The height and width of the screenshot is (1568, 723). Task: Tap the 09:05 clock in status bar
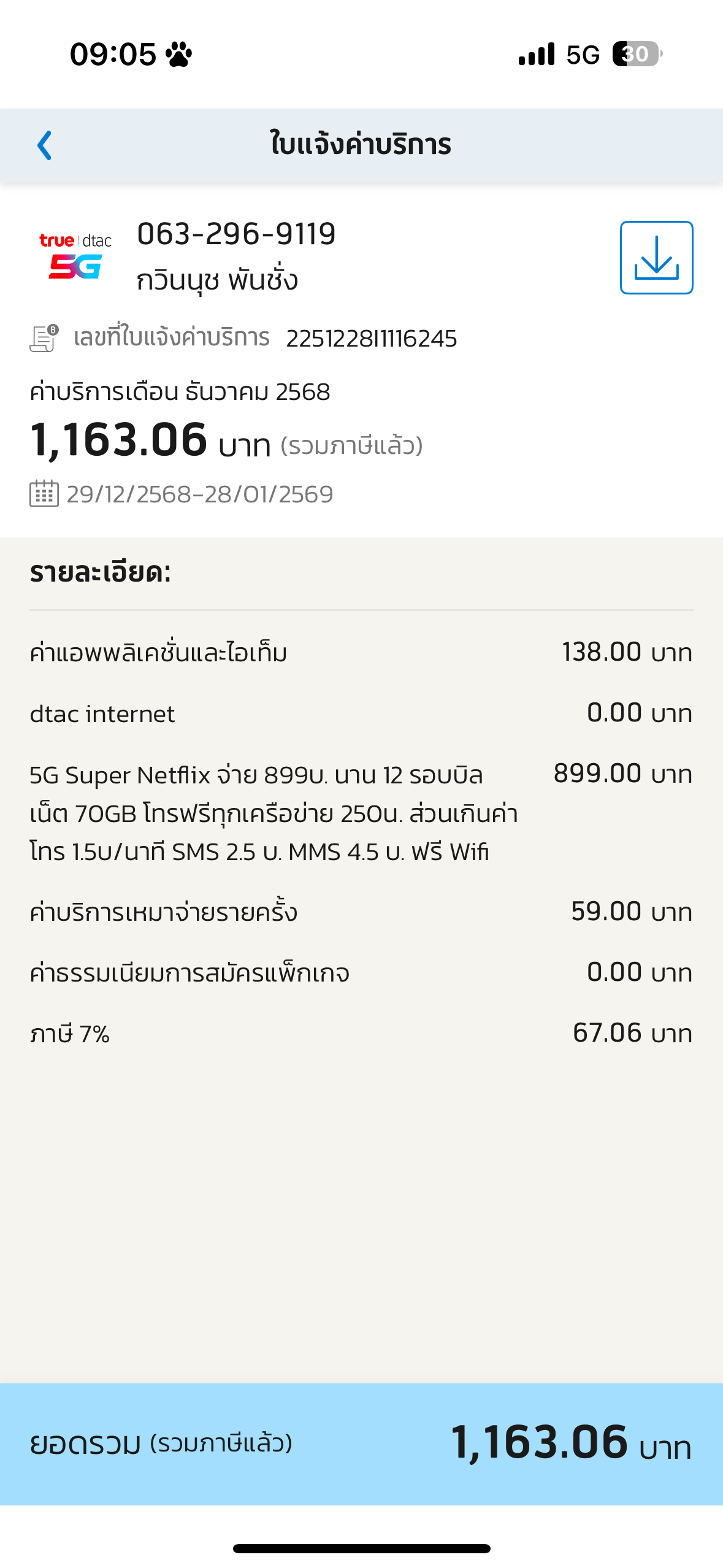[113, 54]
